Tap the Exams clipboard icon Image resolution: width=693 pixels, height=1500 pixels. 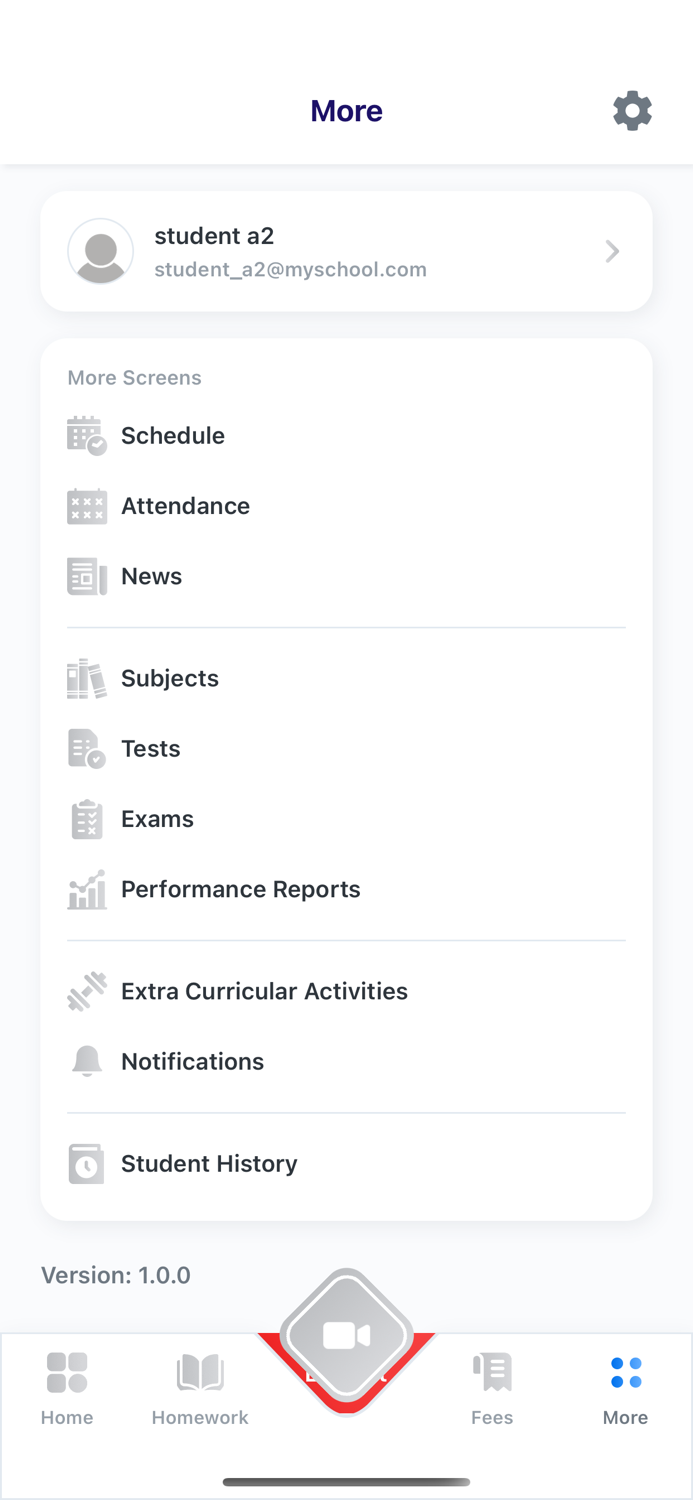point(87,819)
